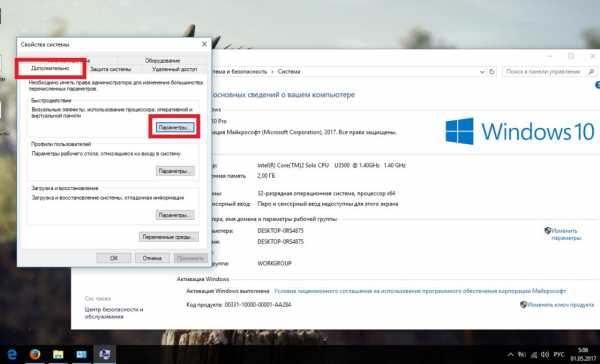Click the volume speaker tray icon

point(545,355)
